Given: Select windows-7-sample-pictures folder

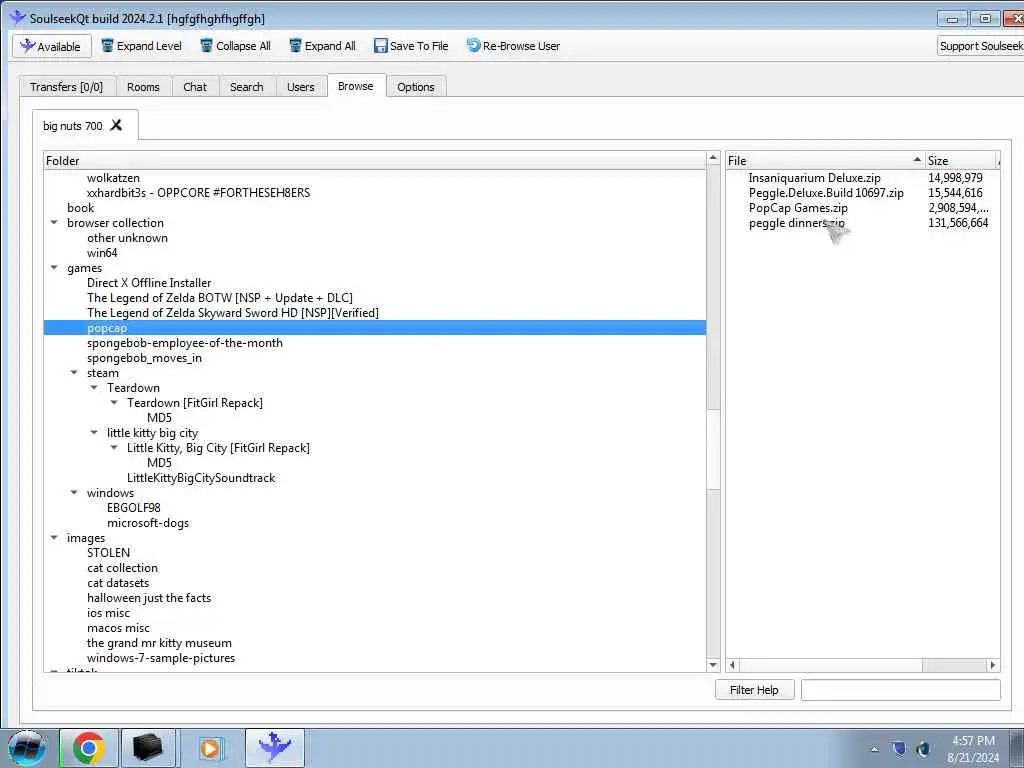Looking at the screenshot, I should click(161, 658).
